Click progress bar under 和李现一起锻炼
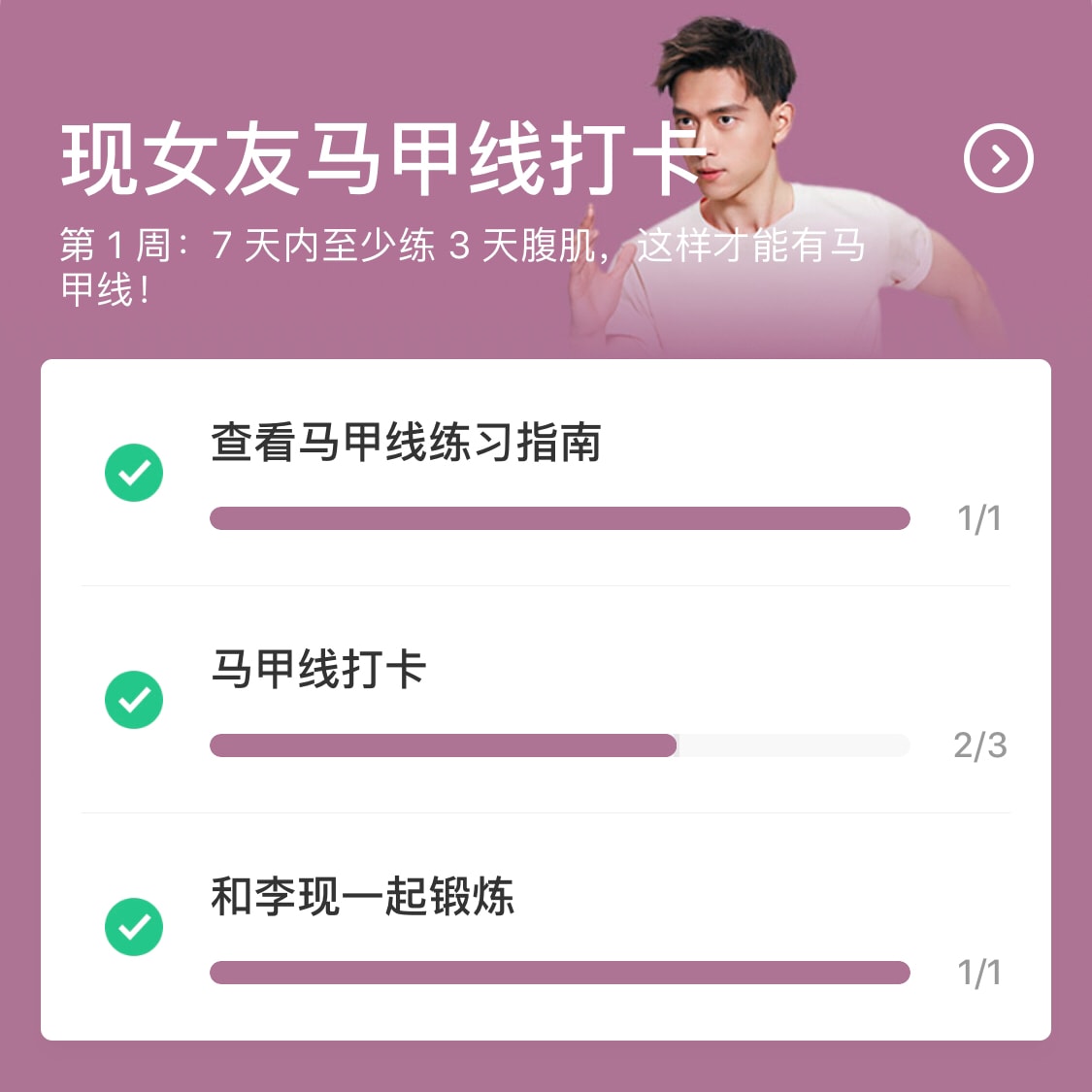This screenshot has width=1092, height=1092. 559,973
